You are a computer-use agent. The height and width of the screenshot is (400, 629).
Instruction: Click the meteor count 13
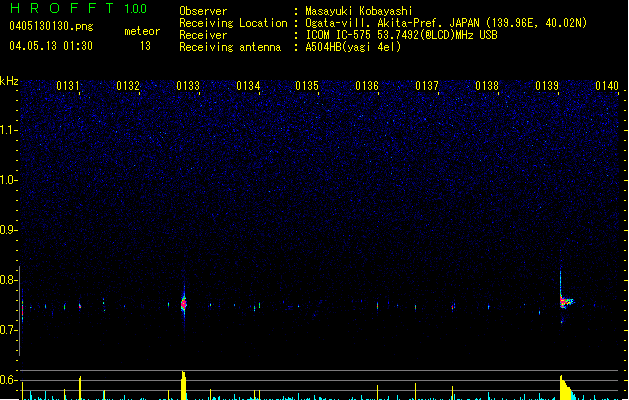145,46
